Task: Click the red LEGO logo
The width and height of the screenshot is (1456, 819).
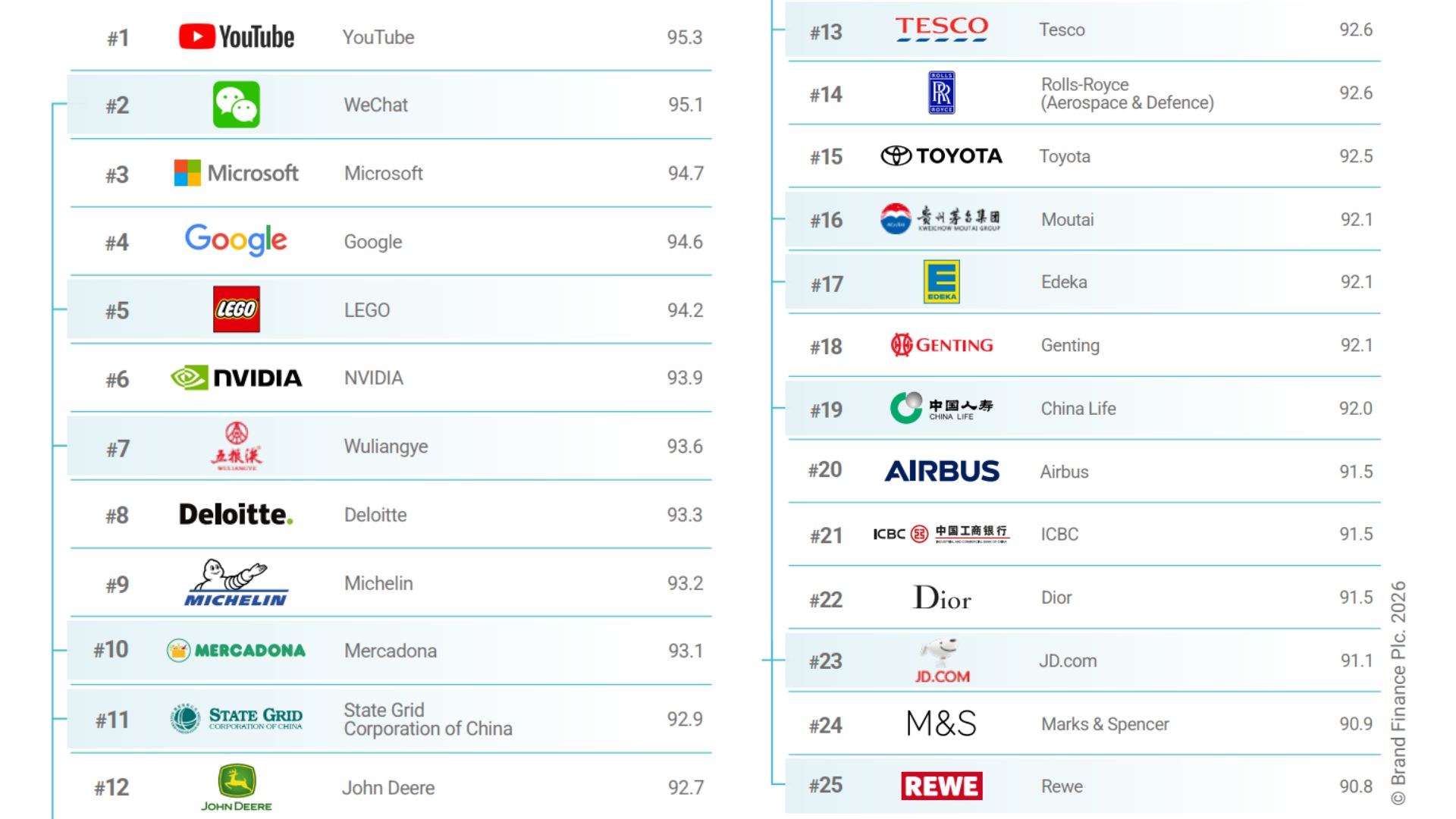Action: coord(236,309)
